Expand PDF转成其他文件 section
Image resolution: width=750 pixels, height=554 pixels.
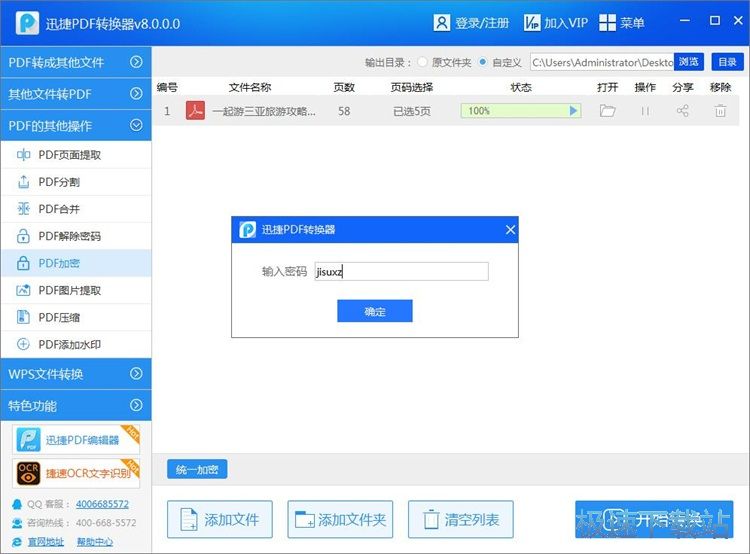point(76,62)
